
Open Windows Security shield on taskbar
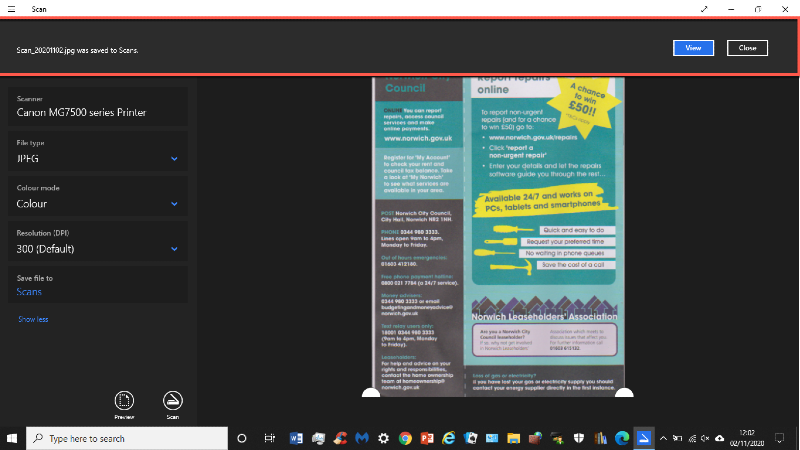(x=579, y=438)
